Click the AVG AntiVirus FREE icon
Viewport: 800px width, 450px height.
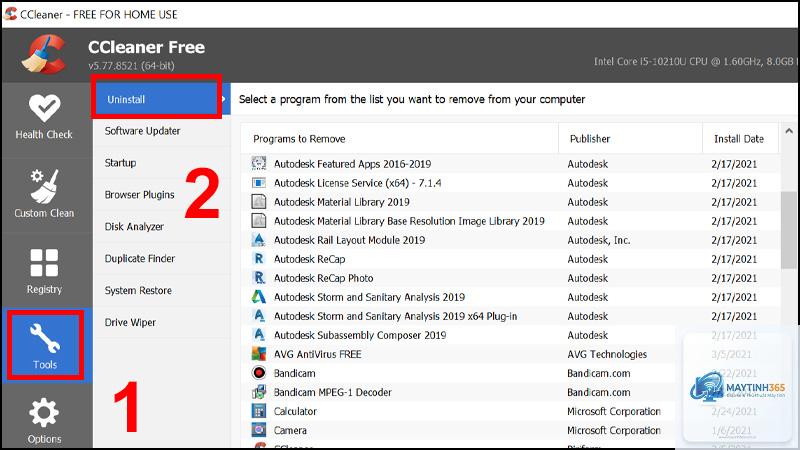[259, 354]
